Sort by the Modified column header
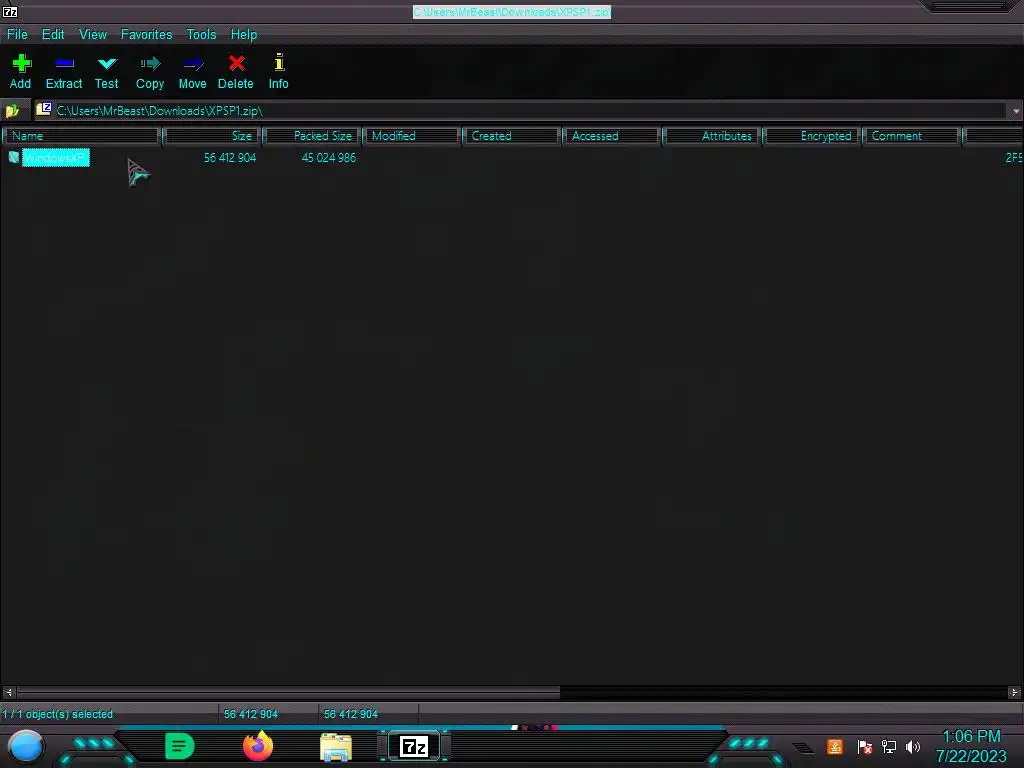The width and height of the screenshot is (1024, 768). click(411, 136)
